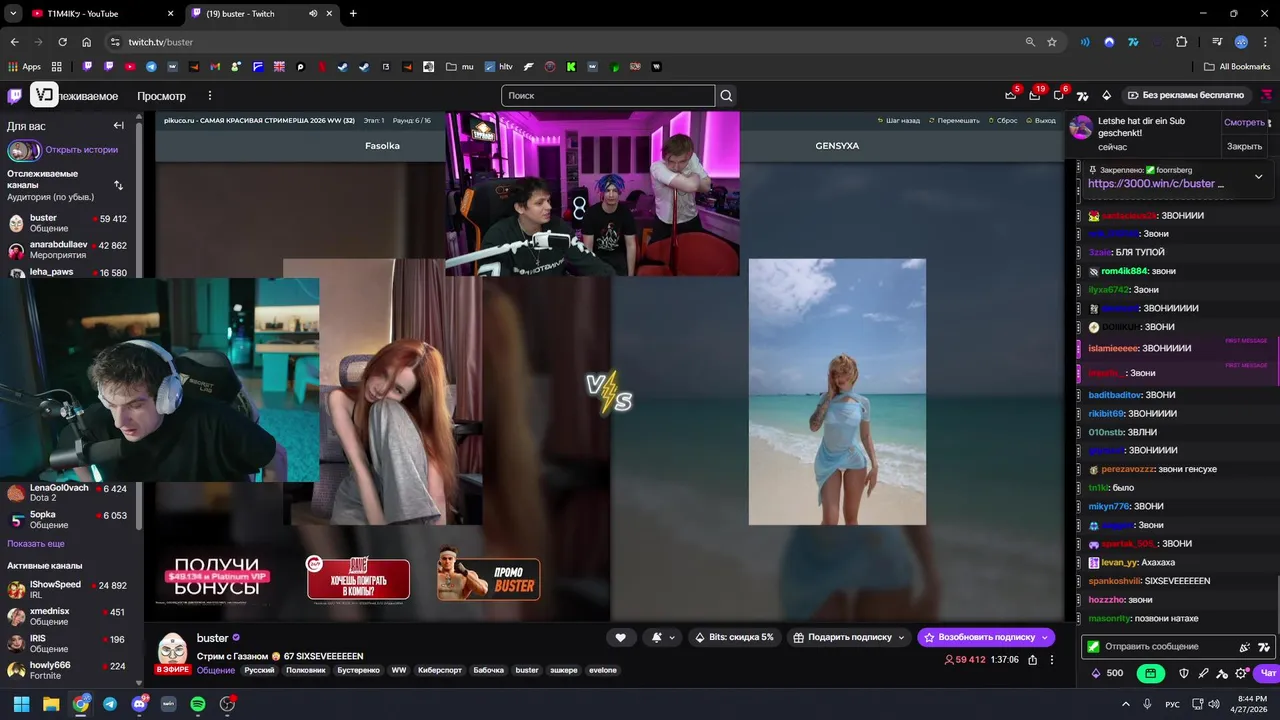
Task: Click 'Смотреть' on gift sub notification
Action: point(1244,122)
